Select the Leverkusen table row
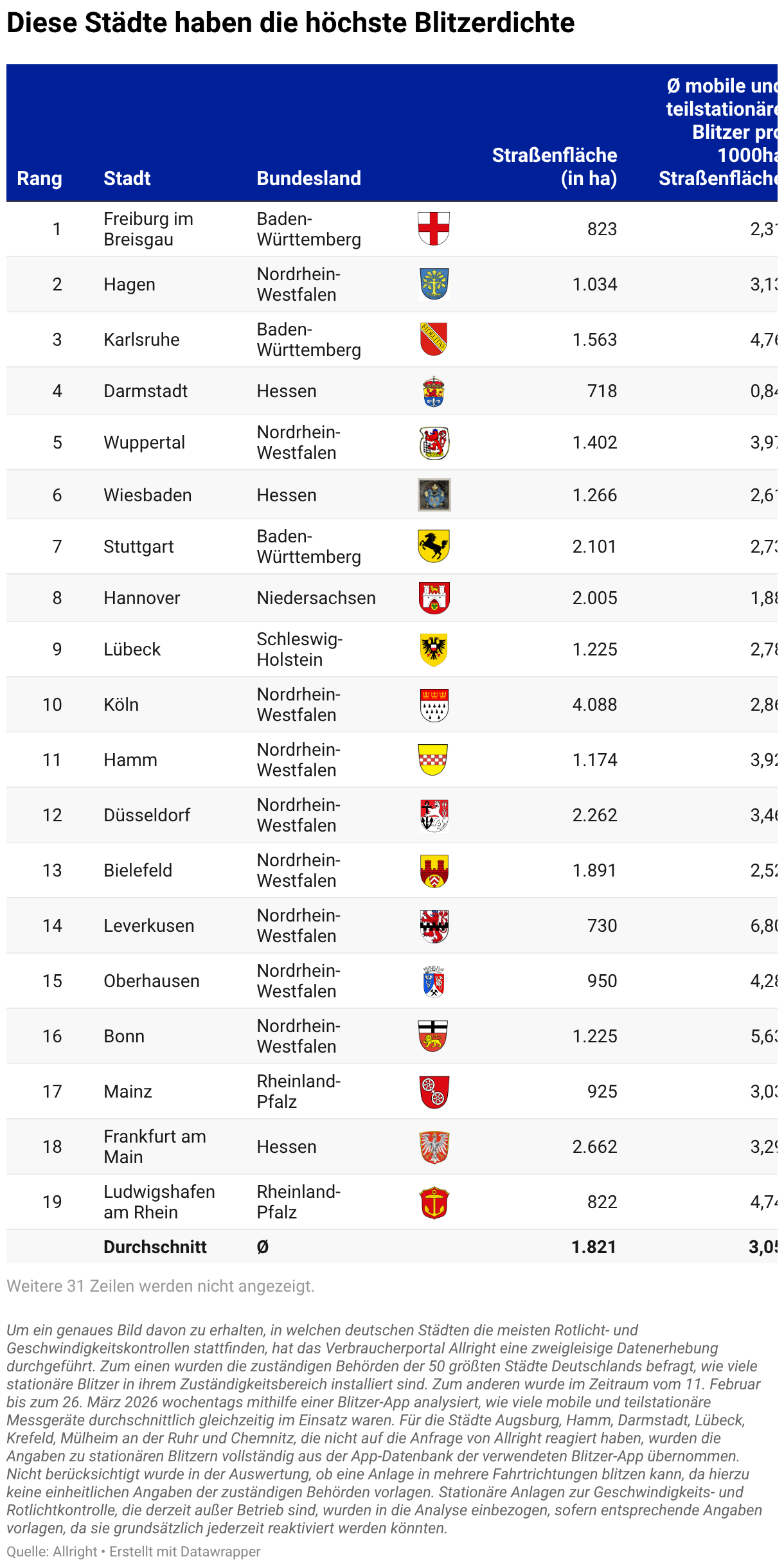 tap(392, 925)
